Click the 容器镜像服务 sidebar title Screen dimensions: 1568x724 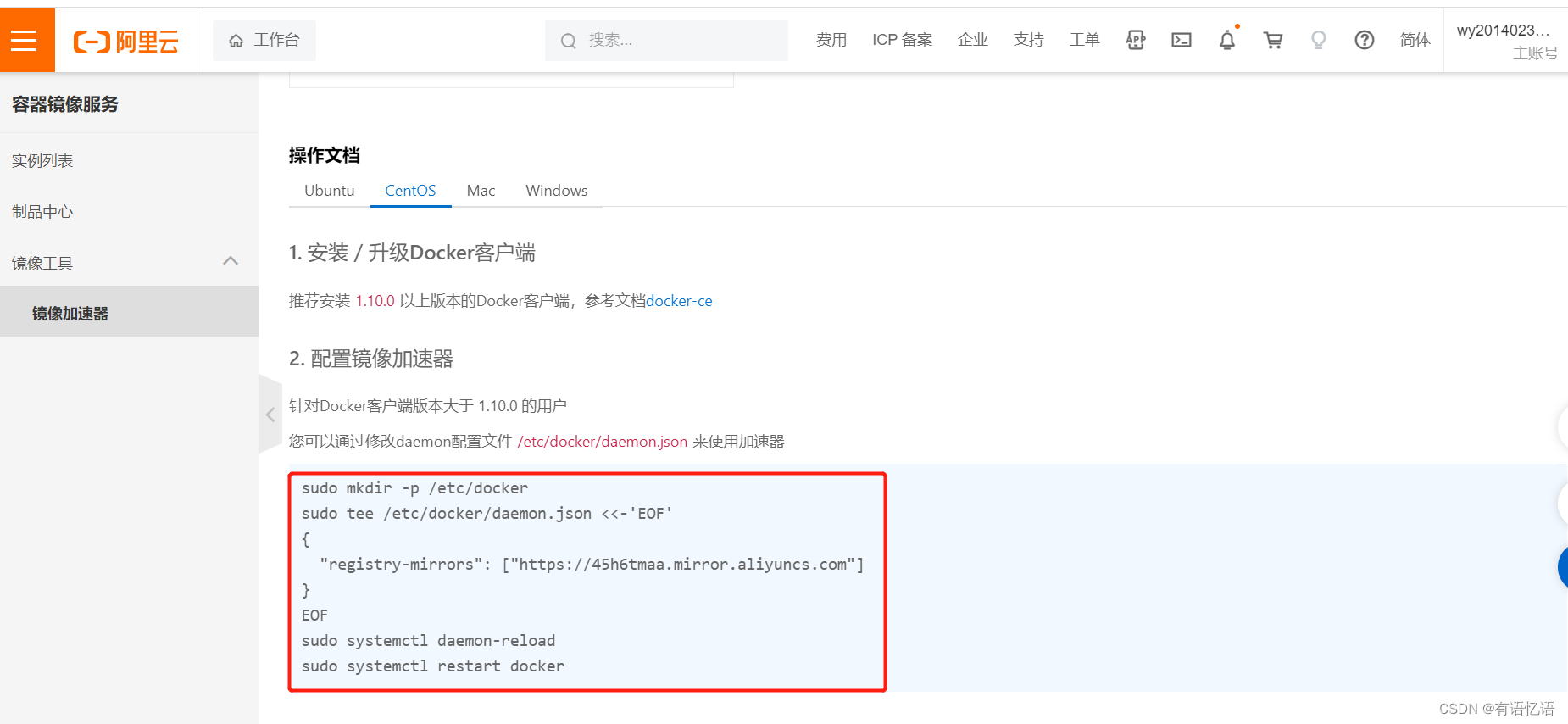point(65,104)
